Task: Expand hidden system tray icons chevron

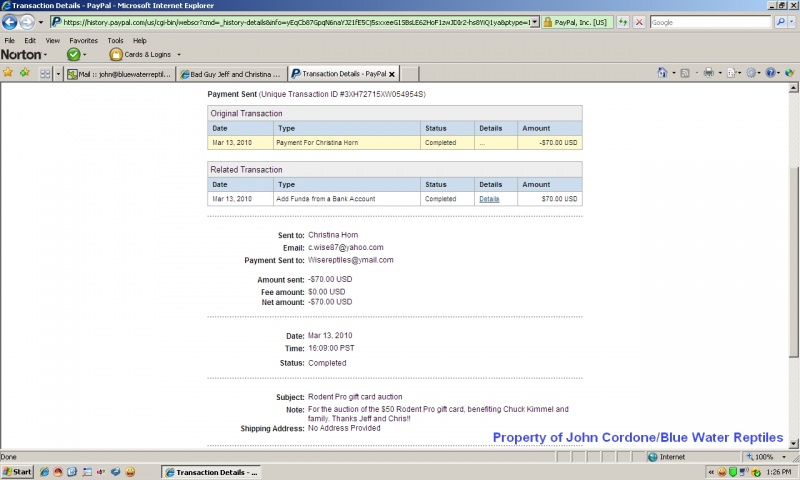Action: (x=711, y=472)
